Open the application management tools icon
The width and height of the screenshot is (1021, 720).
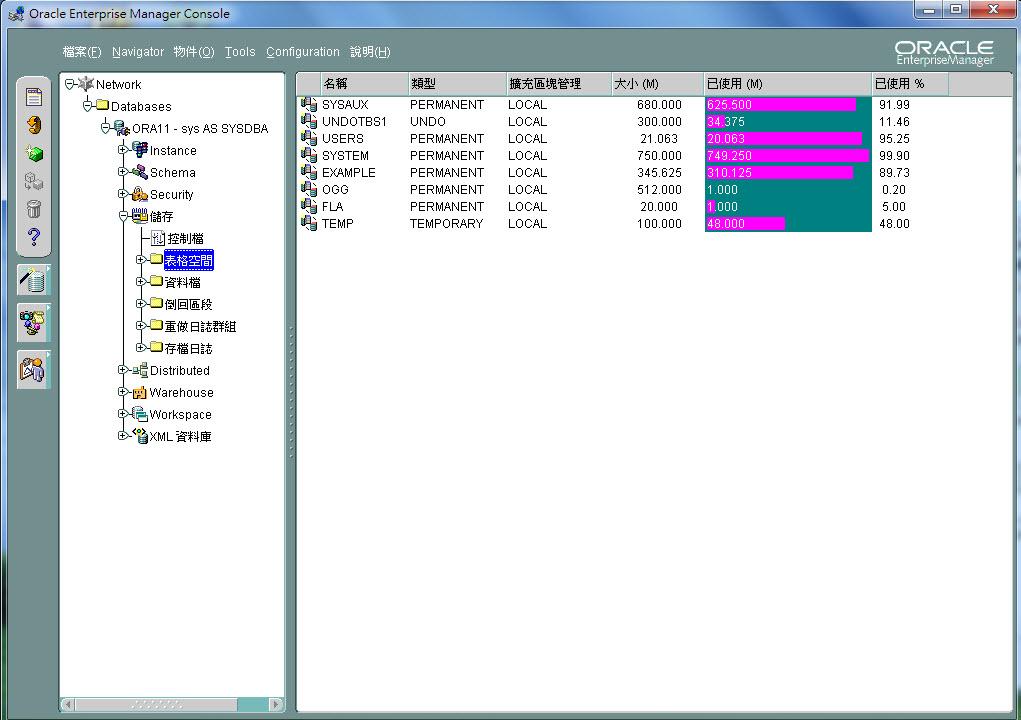pyautogui.click(x=33, y=324)
